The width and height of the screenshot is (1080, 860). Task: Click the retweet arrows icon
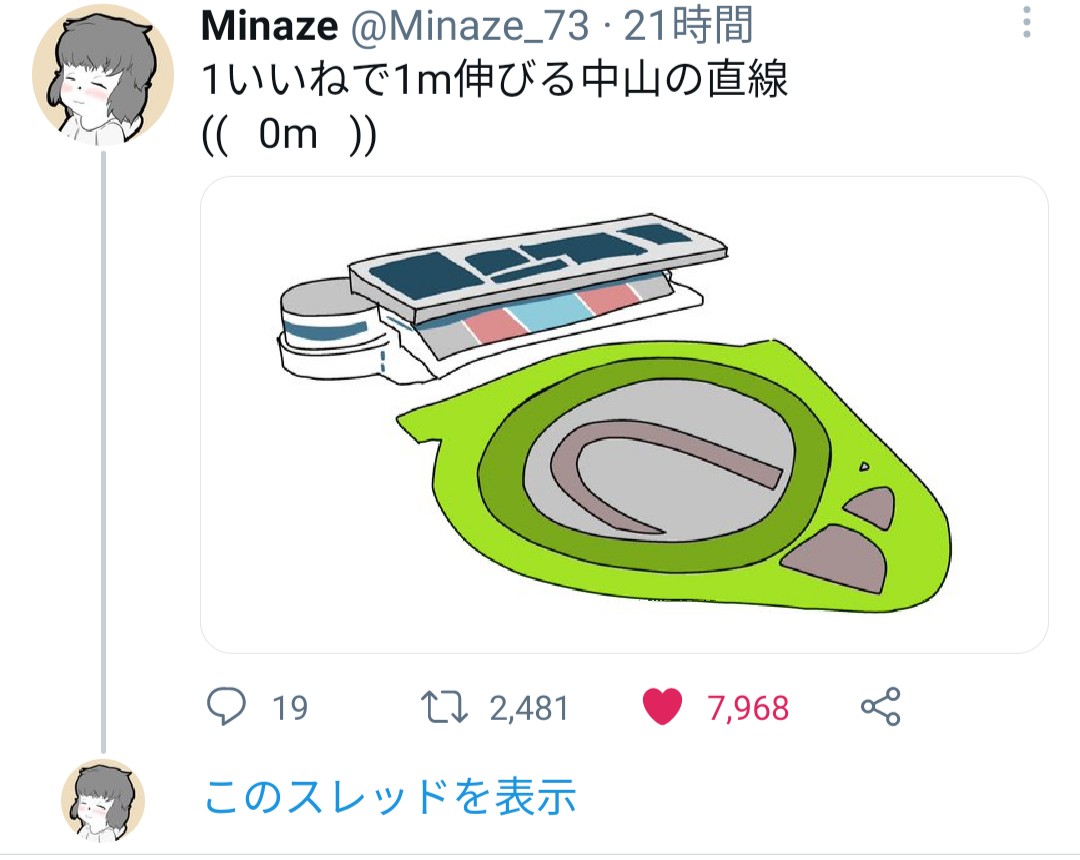click(x=444, y=707)
